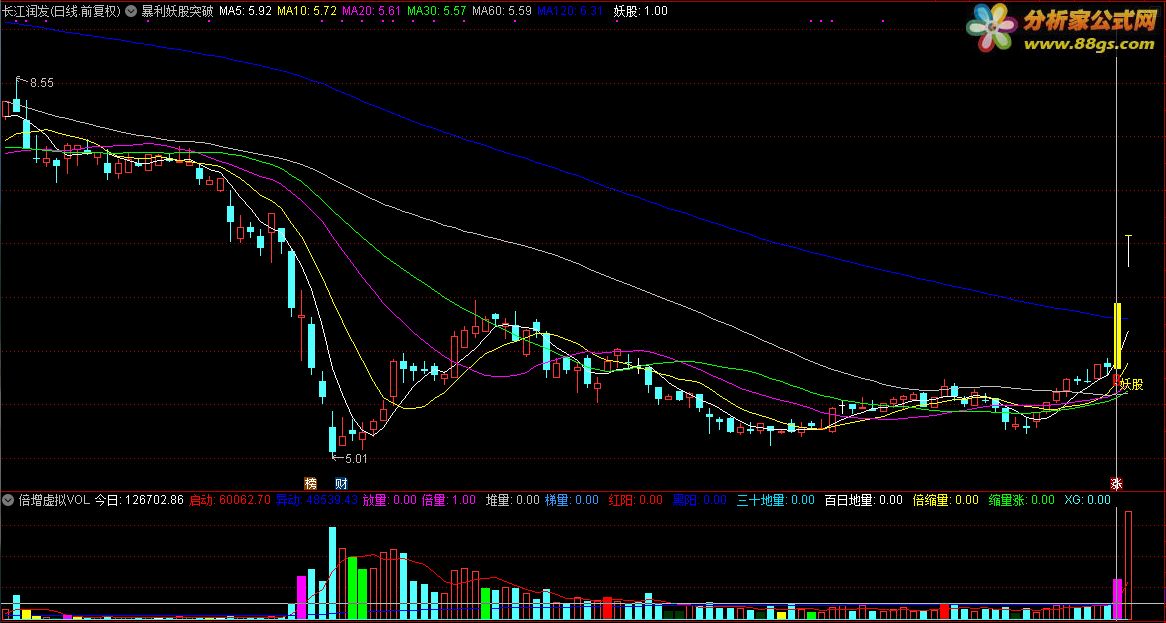Screen dimensions: 1166x623
Task: Click the 财 marker icon under the chart
Action: pos(341,483)
